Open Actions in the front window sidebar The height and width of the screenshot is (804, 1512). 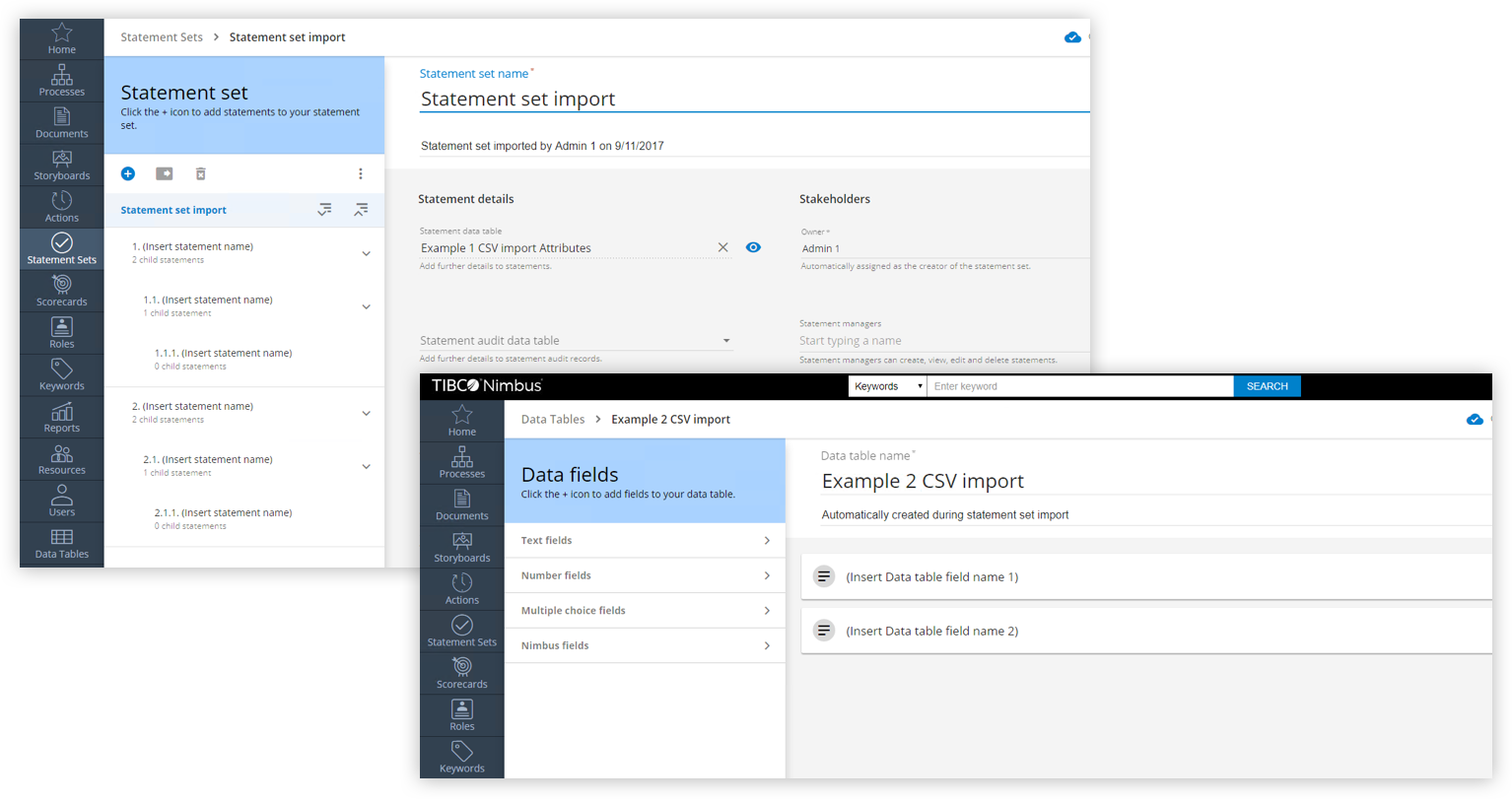pos(462,590)
